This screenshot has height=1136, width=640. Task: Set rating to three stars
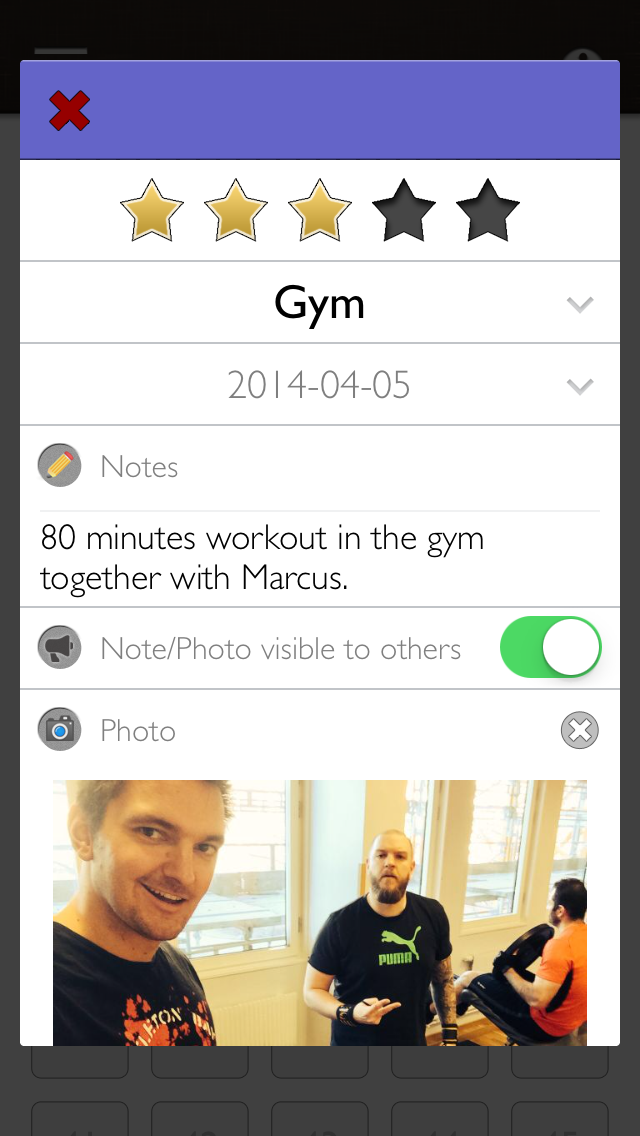pyautogui.click(x=320, y=210)
